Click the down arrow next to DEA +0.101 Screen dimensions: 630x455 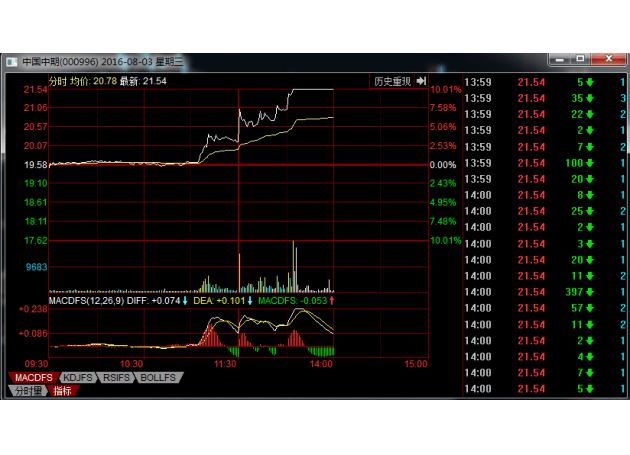tap(249, 300)
